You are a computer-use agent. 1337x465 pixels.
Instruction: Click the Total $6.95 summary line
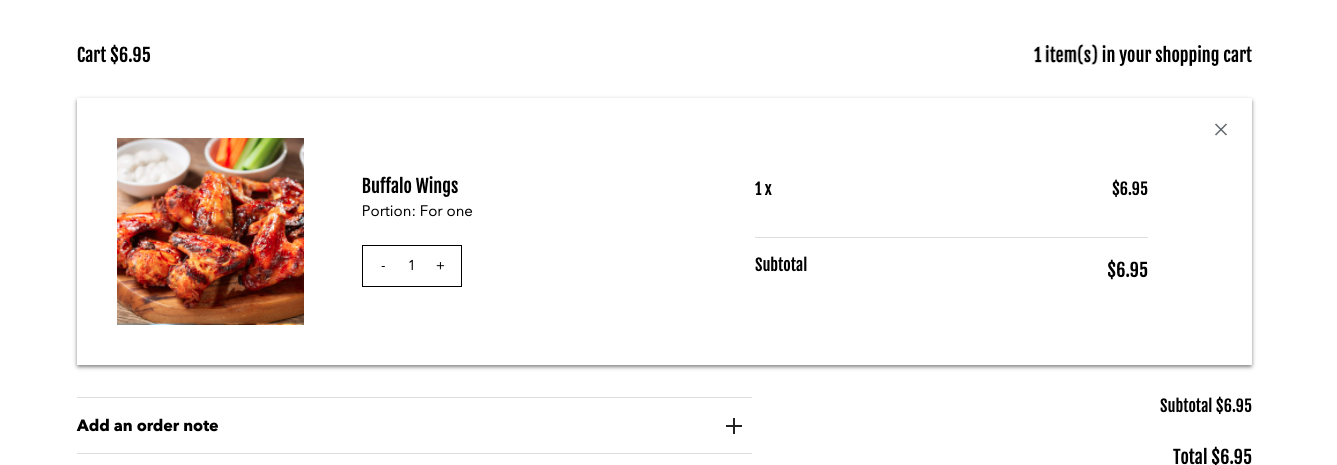coord(1212,457)
